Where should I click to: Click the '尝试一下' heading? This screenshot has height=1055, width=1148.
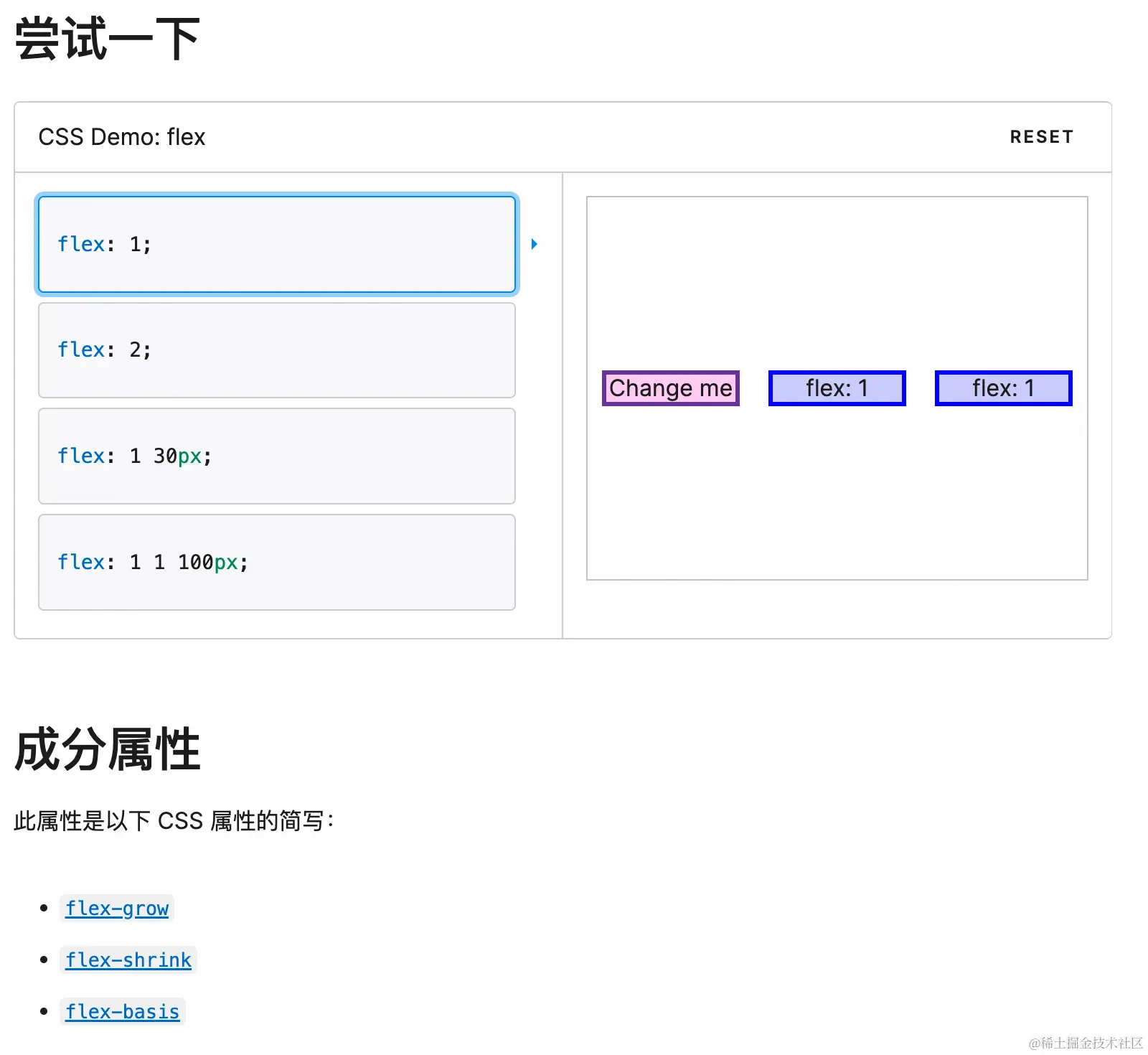[x=108, y=39]
